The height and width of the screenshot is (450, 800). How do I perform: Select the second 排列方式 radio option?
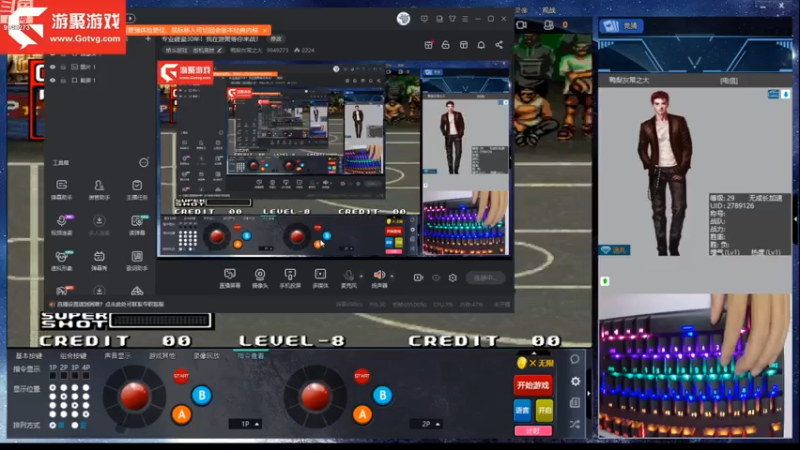click(x=75, y=425)
